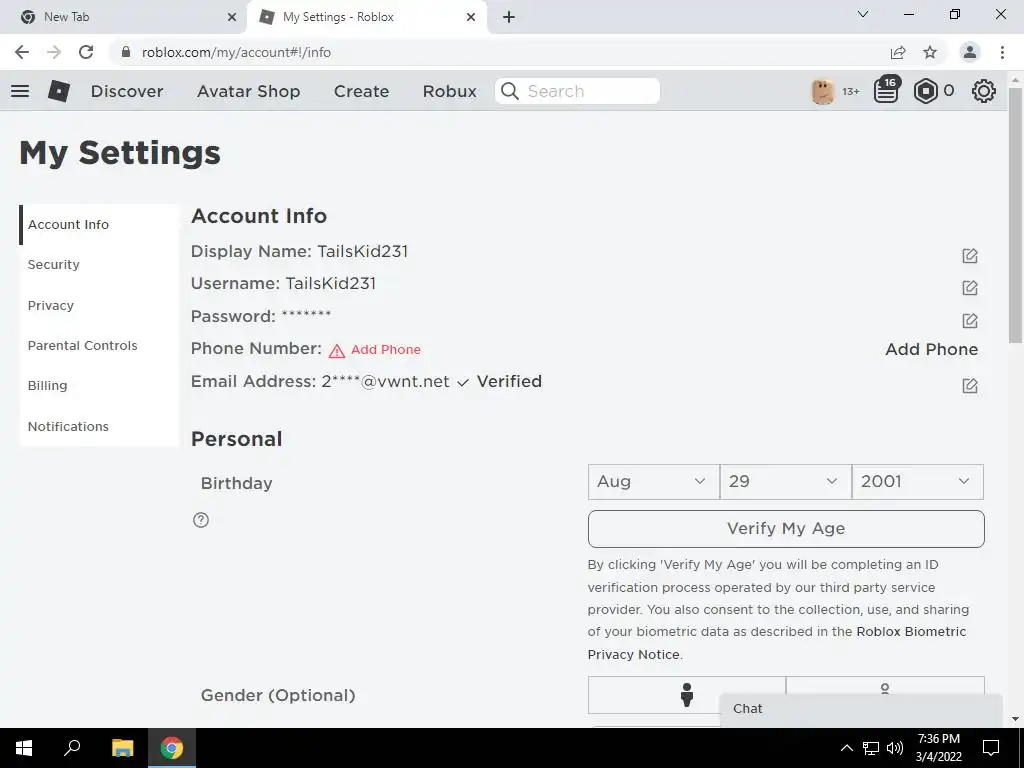Click the red warning triangle next to Add Phone

click(x=337, y=351)
